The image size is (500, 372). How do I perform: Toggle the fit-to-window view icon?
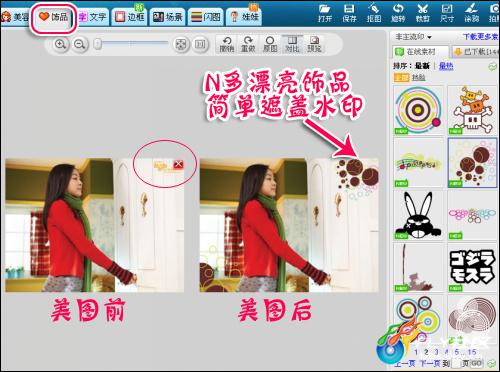point(181,44)
